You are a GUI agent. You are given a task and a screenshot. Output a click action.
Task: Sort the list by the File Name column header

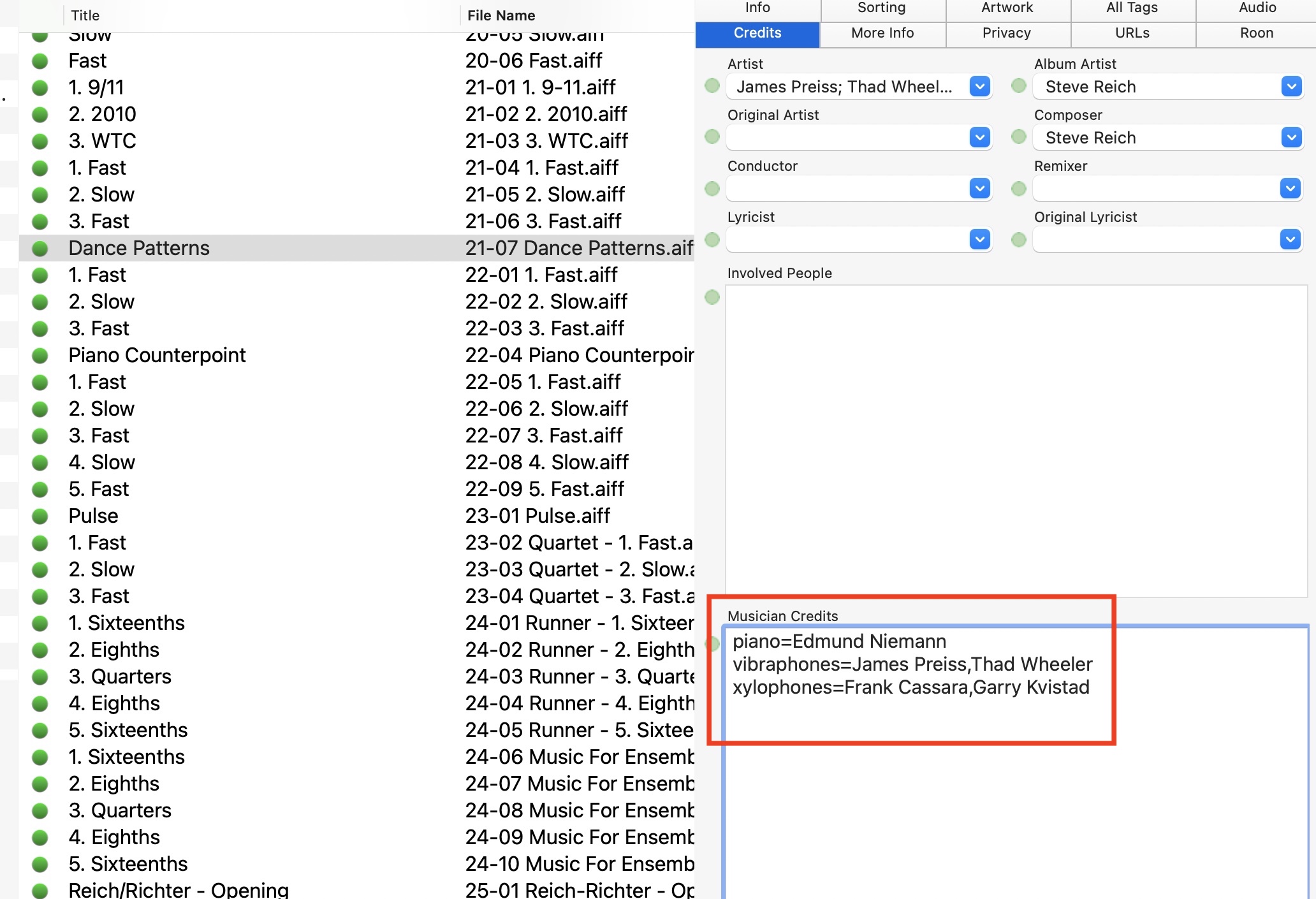tap(501, 15)
